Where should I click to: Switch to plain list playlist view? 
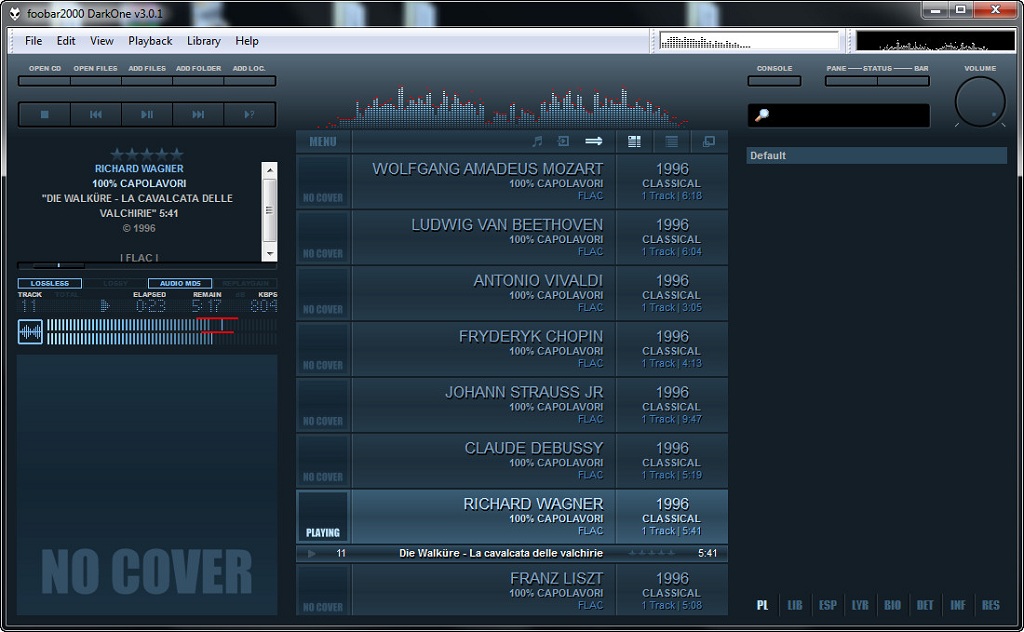pos(671,142)
